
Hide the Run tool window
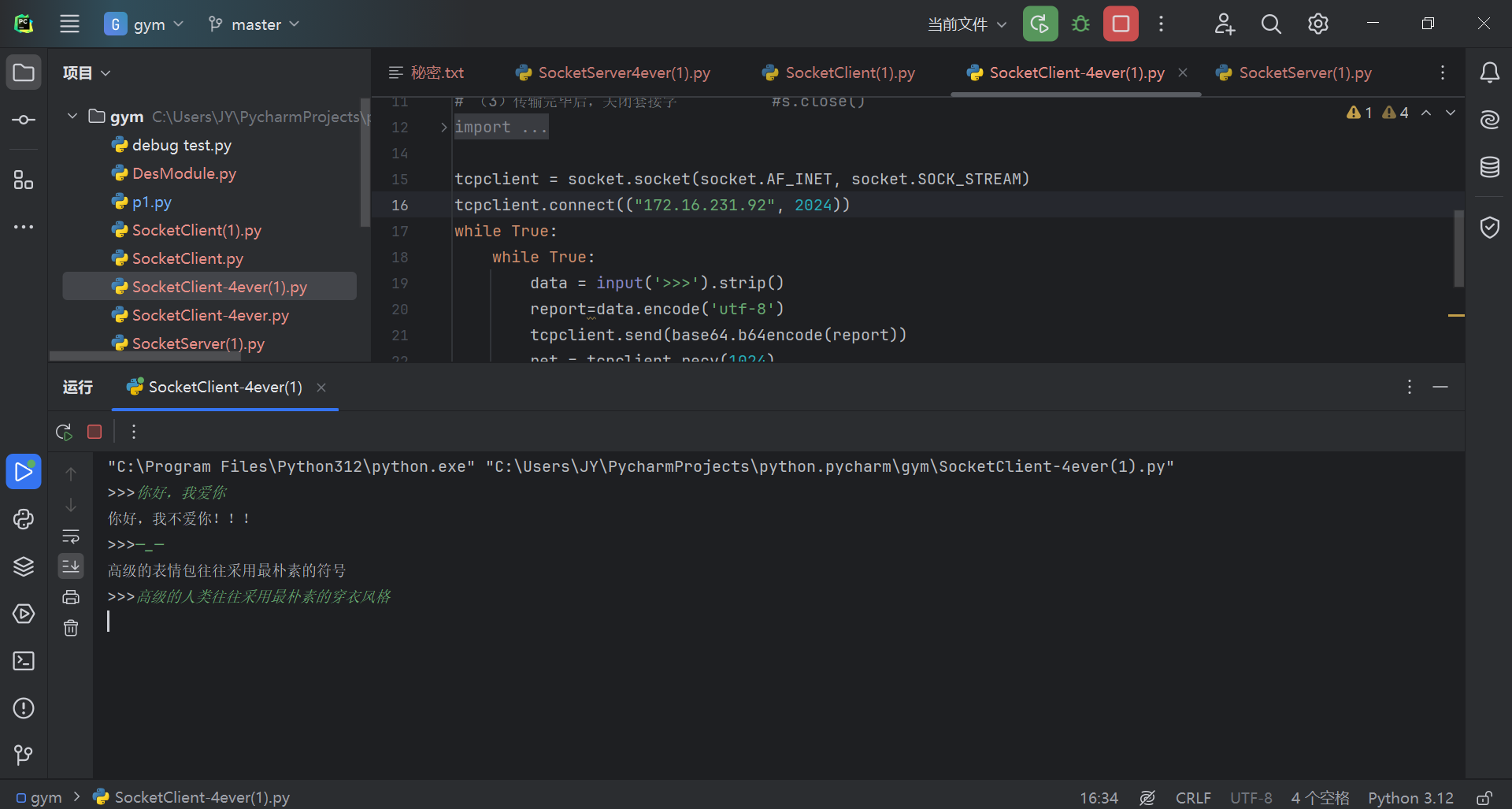[1440, 387]
